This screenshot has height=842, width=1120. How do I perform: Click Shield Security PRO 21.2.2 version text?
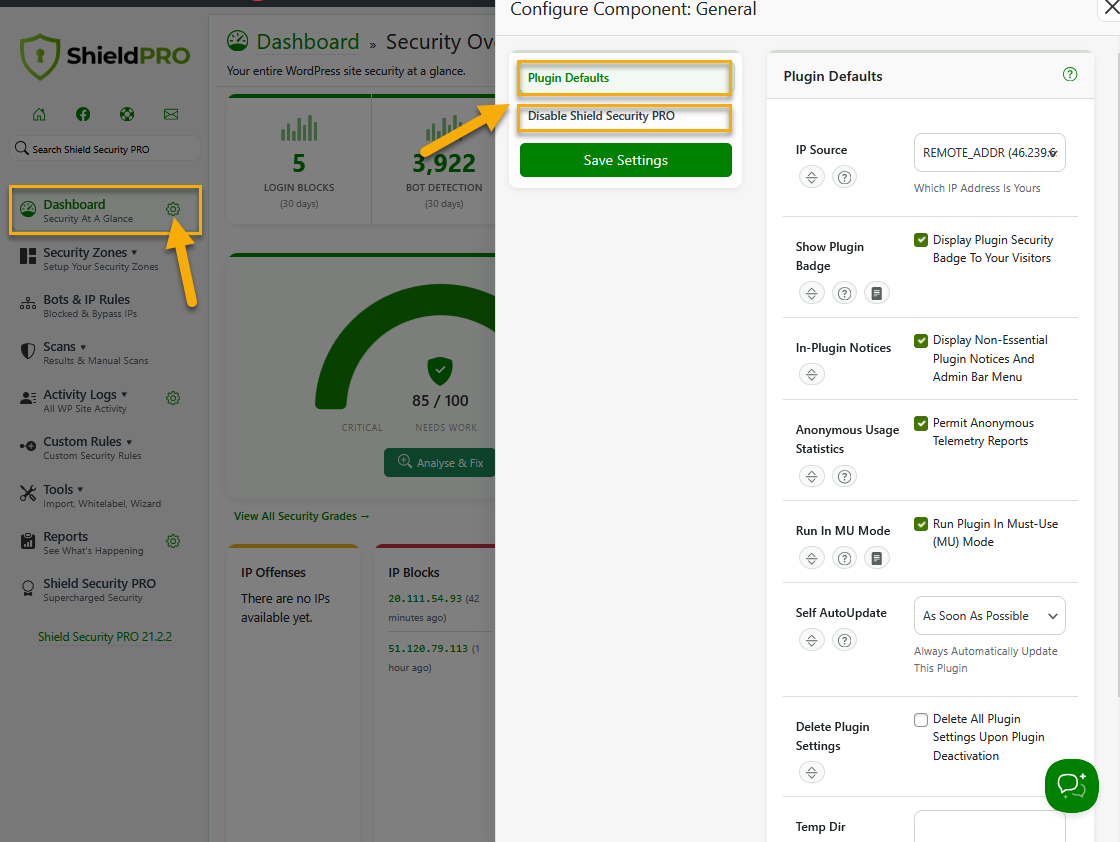(x=105, y=637)
